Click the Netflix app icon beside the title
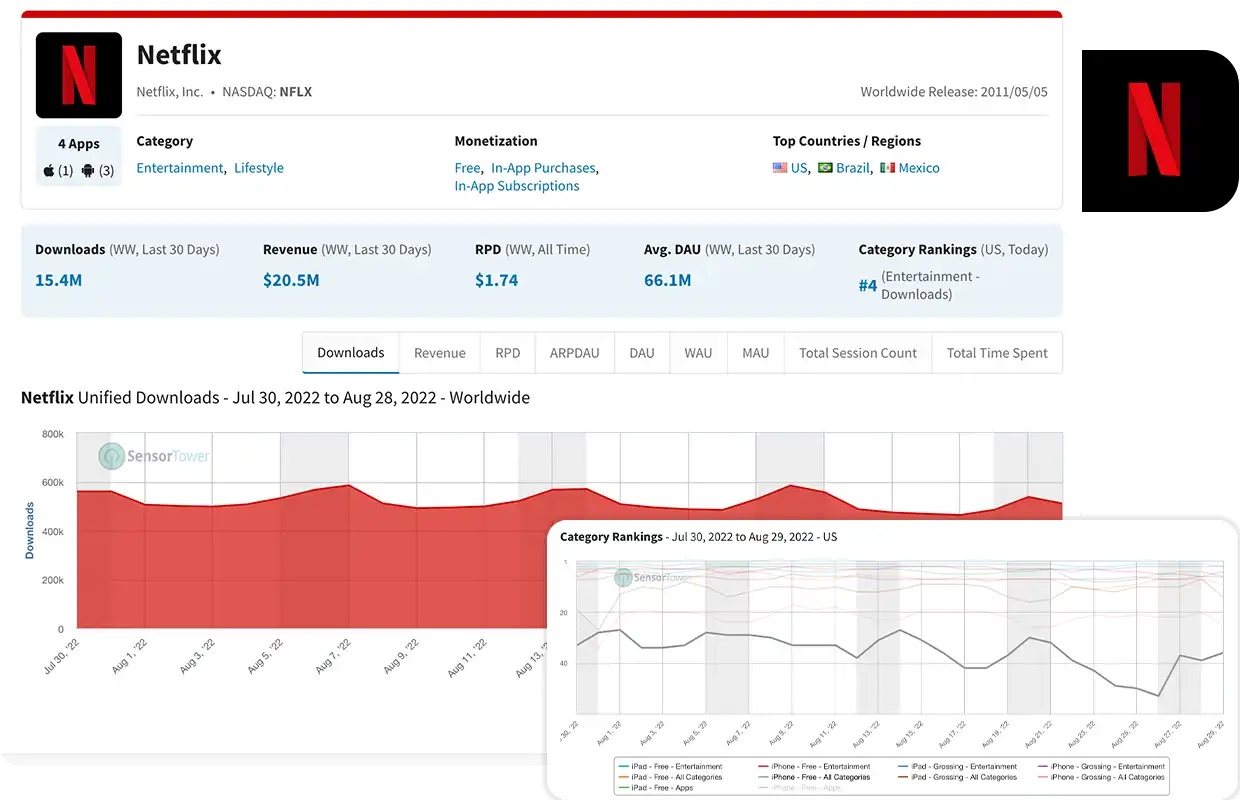 (x=79, y=75)
